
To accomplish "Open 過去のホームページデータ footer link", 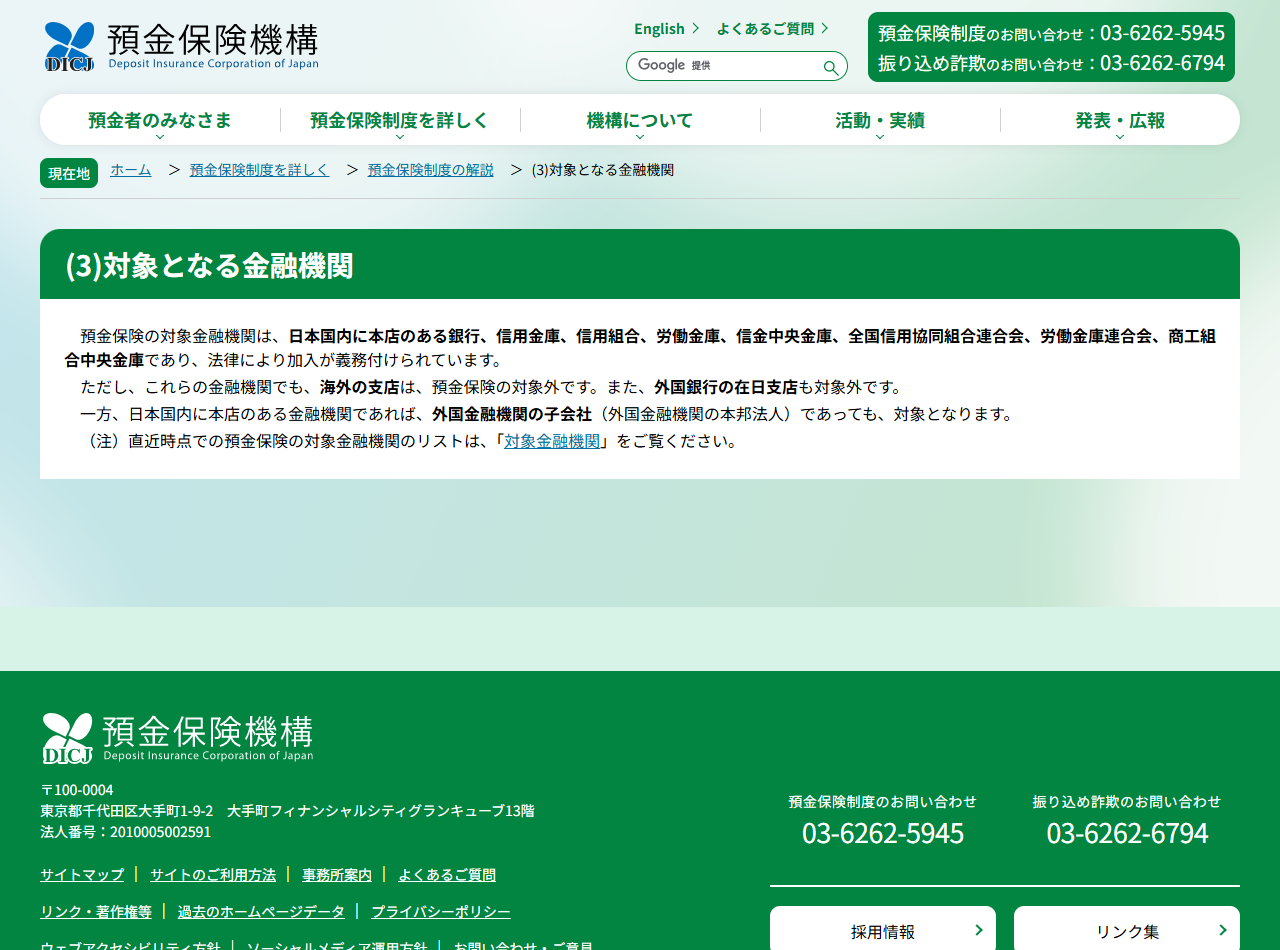I will [x=261, y=912].
